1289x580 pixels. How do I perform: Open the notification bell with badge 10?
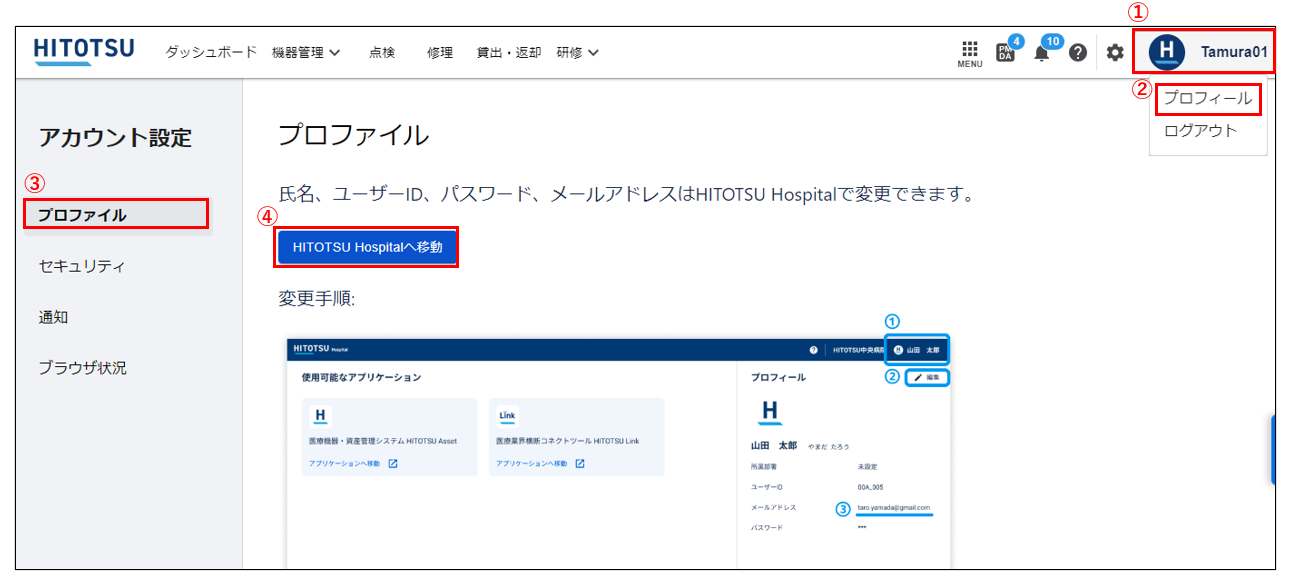pyautogui.click(x=1043, y=52)
